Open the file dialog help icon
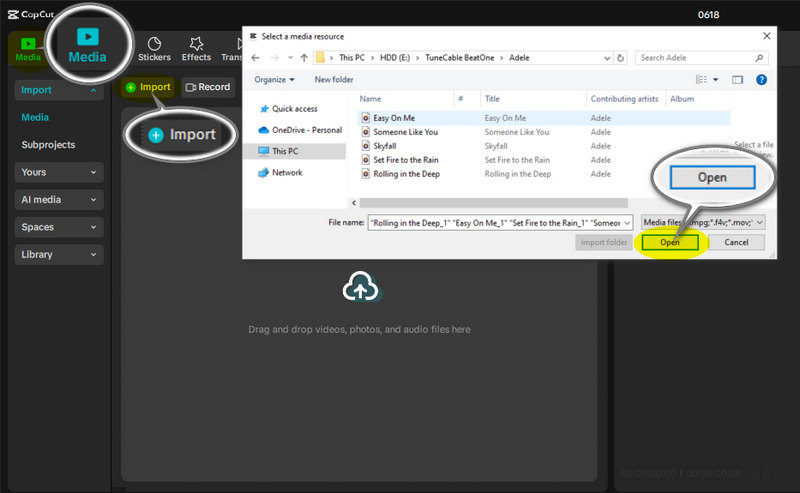This screenshot has height=493, width=800. click(x=761, y=80)
